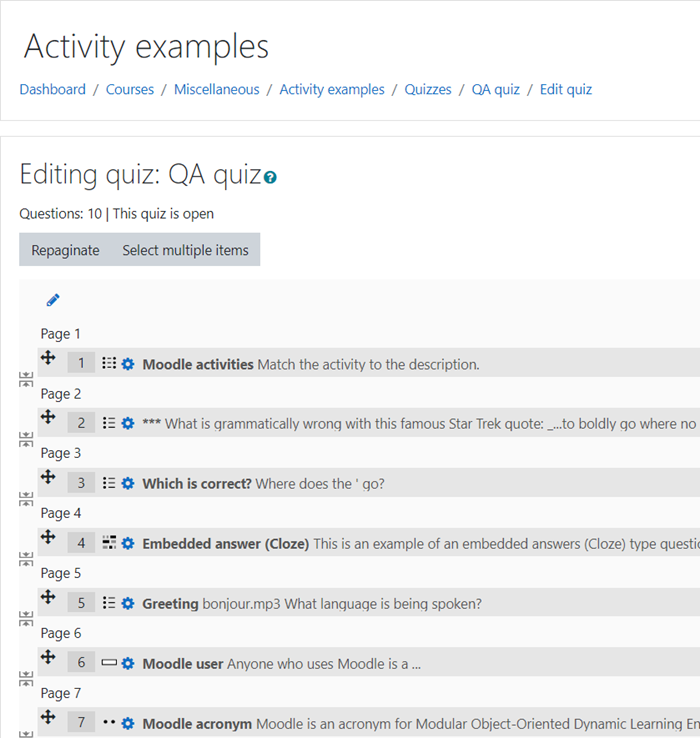The height and width of the screenshot is (738, 700).
Task: Open Edit quiz breadcrumb link
Action: [x=566, y=89]
